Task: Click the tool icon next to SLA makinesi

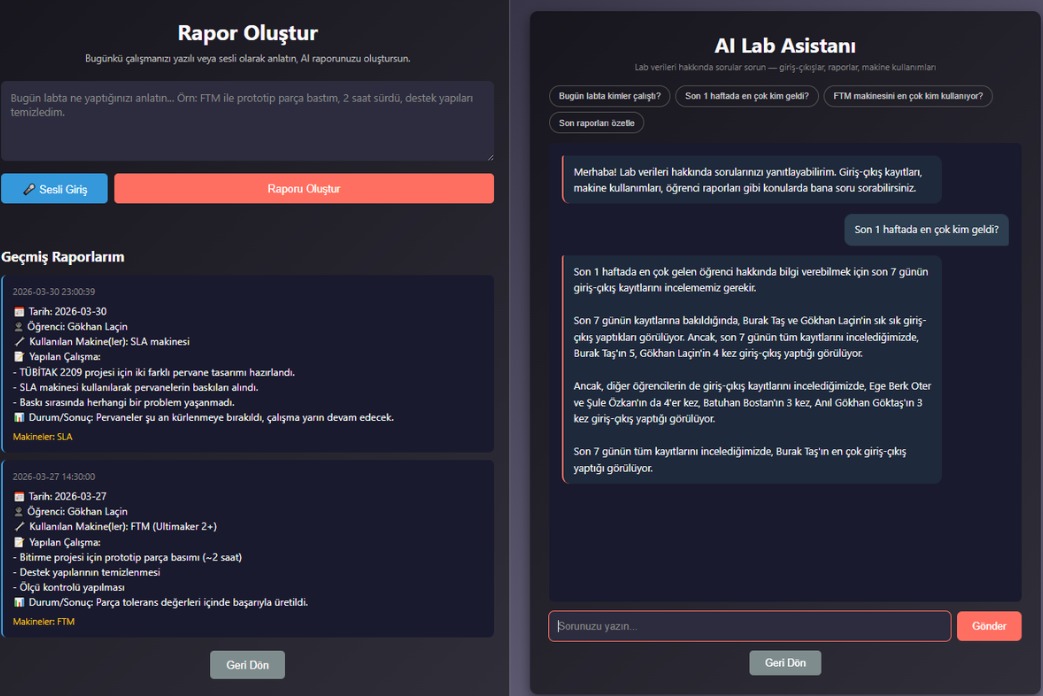Action: 19,342
